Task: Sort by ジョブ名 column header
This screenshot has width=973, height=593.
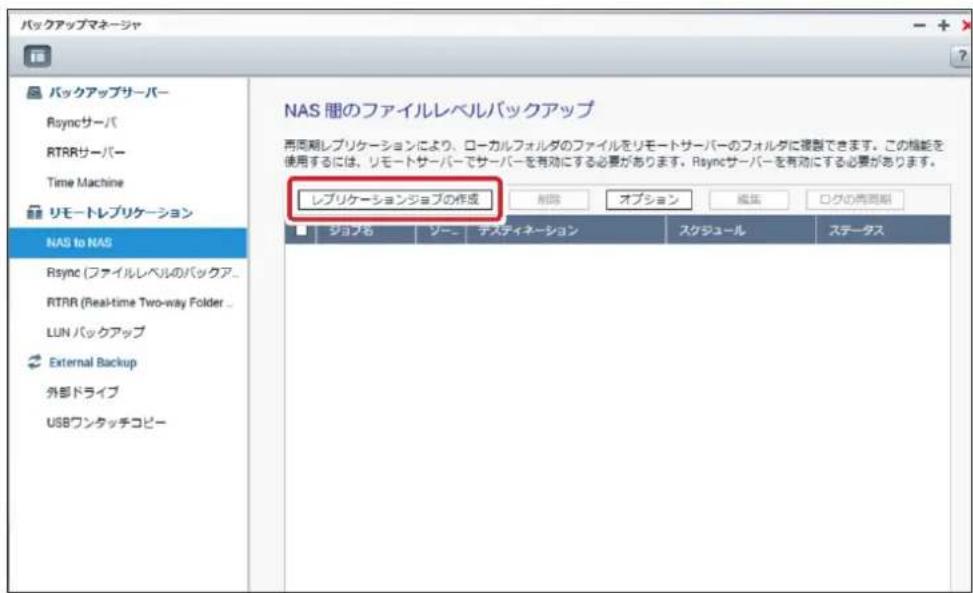Action: click(366, 230)
